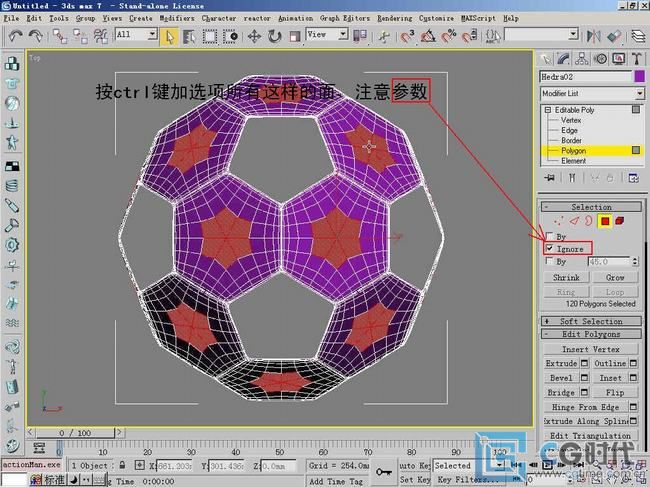
Task: Click the Flip button
Action: (x=615, y=393)
